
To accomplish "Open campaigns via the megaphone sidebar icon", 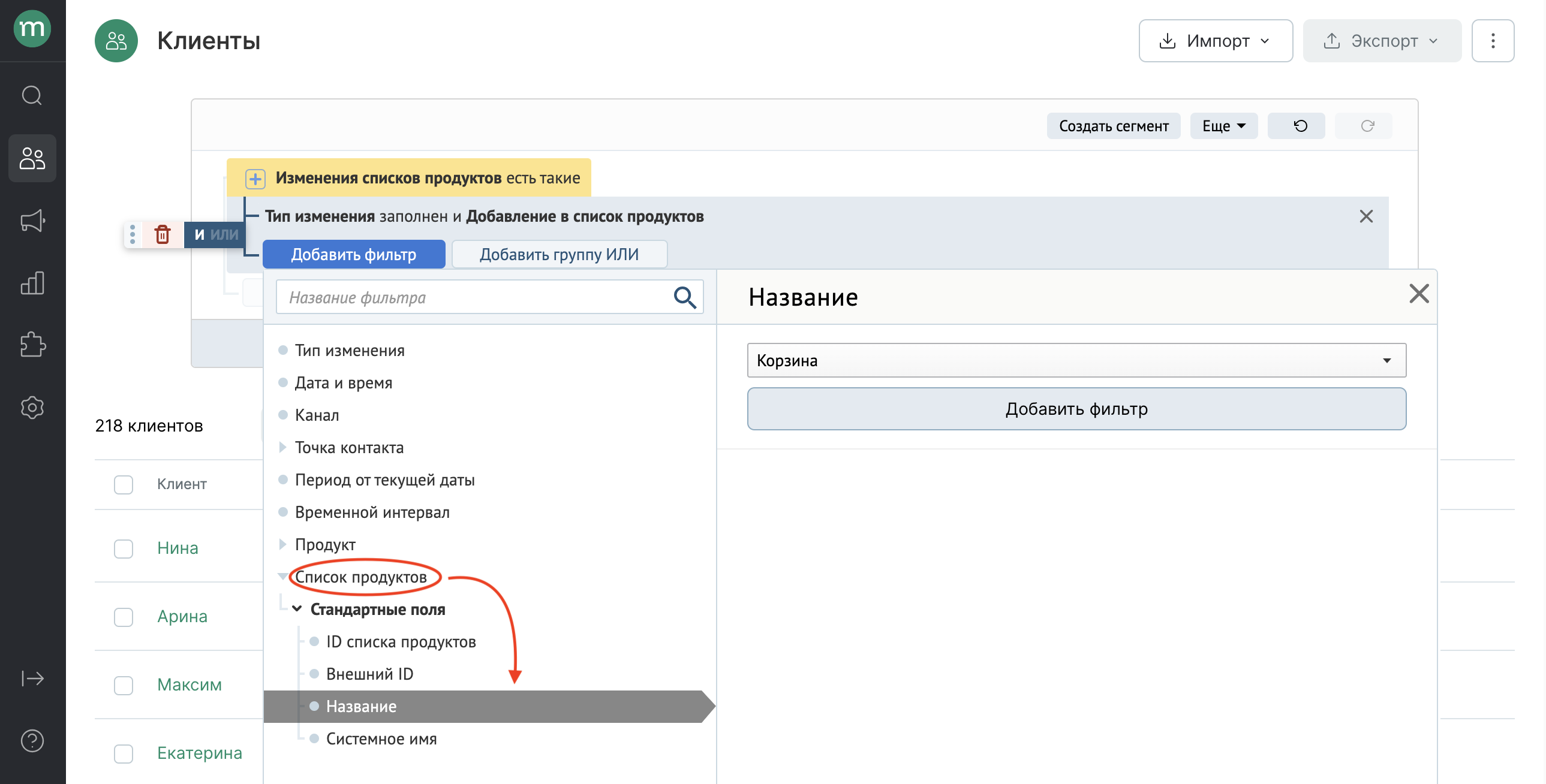I will (x=32, y=221).
